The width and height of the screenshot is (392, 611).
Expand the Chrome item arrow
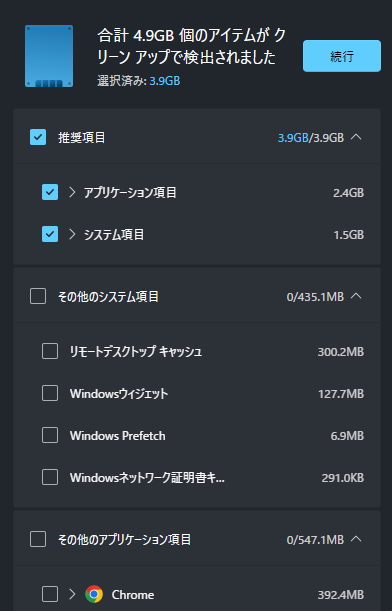pos(72,594)
